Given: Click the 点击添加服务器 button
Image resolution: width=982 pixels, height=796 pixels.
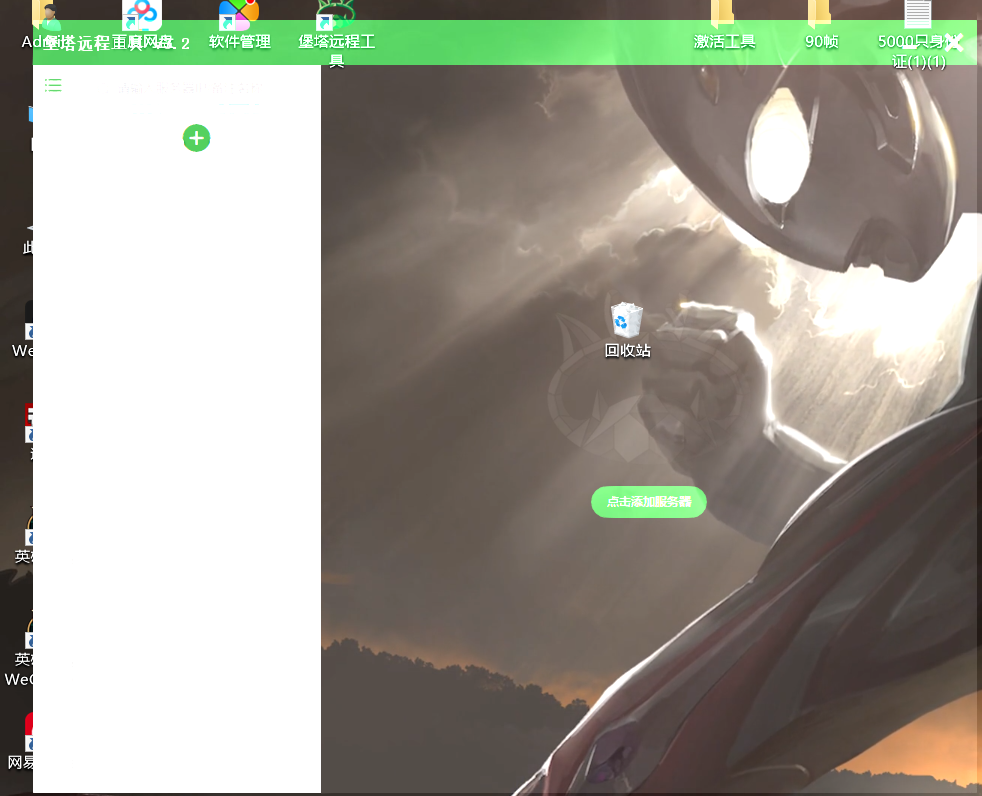Looking at the screenshot, I should coord(649,502).
